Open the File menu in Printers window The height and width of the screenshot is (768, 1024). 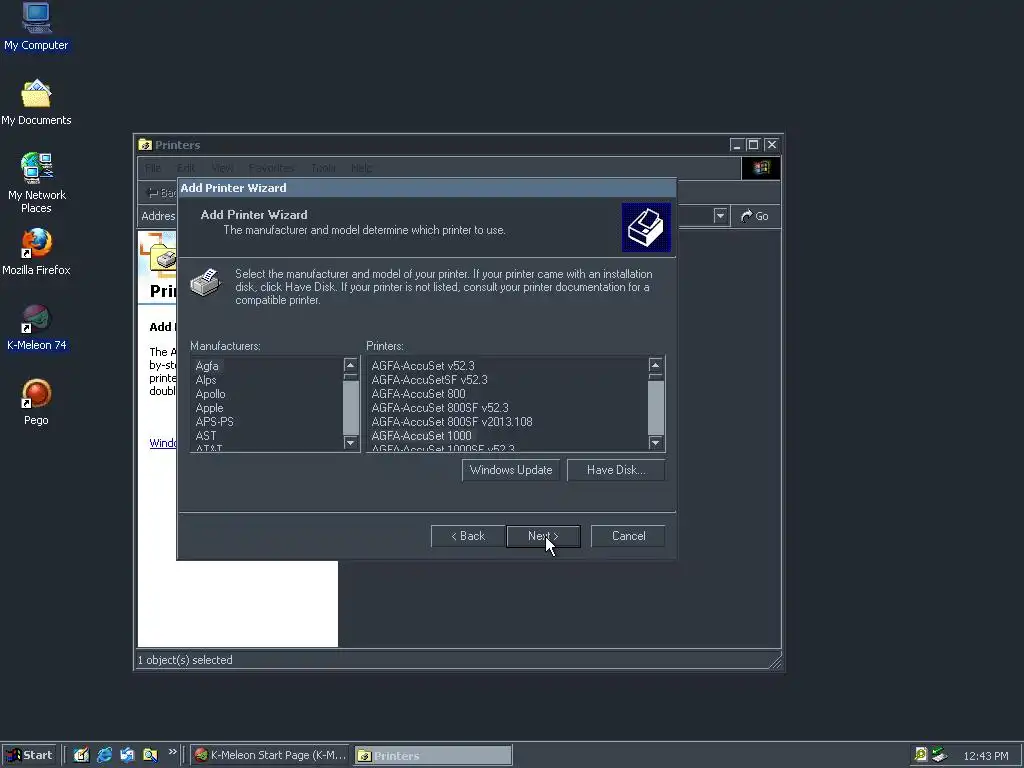[x=153, y=168]
